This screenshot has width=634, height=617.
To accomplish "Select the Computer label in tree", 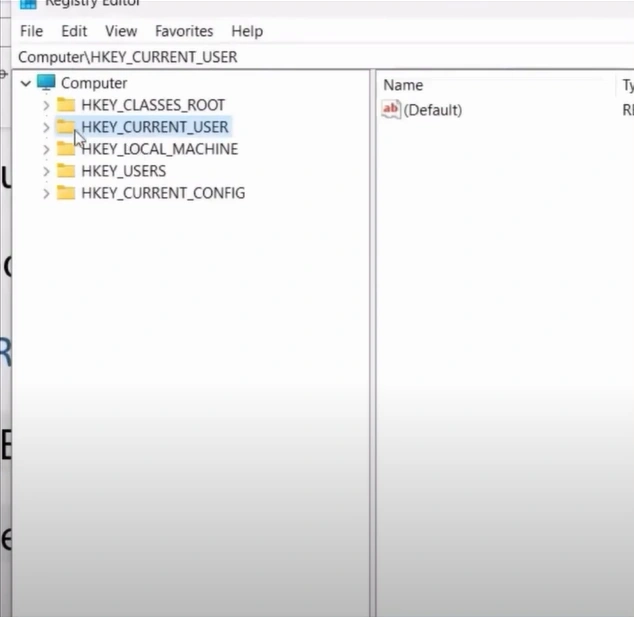I will (94, 83).
